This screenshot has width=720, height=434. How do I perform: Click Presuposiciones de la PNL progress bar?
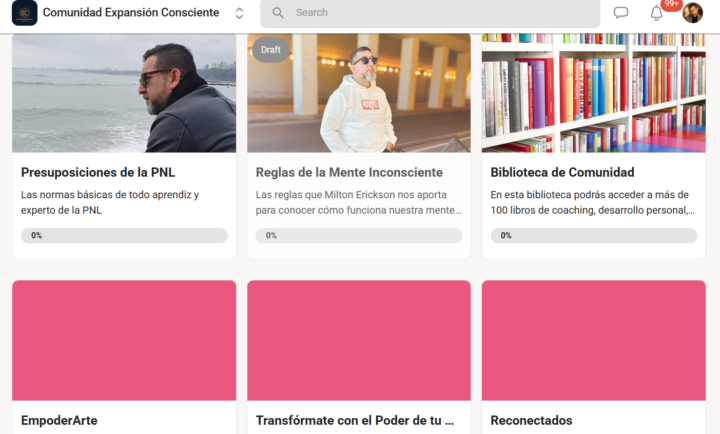124,236
